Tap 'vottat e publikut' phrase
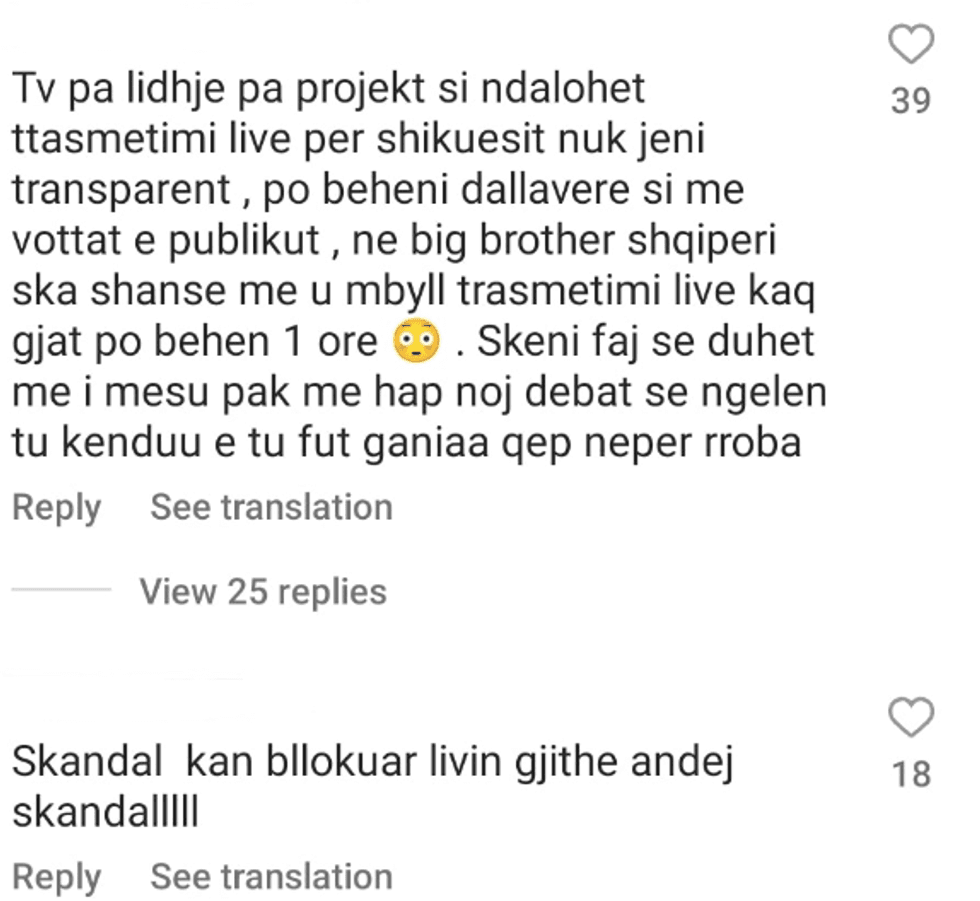 click(x=166, y=241)
